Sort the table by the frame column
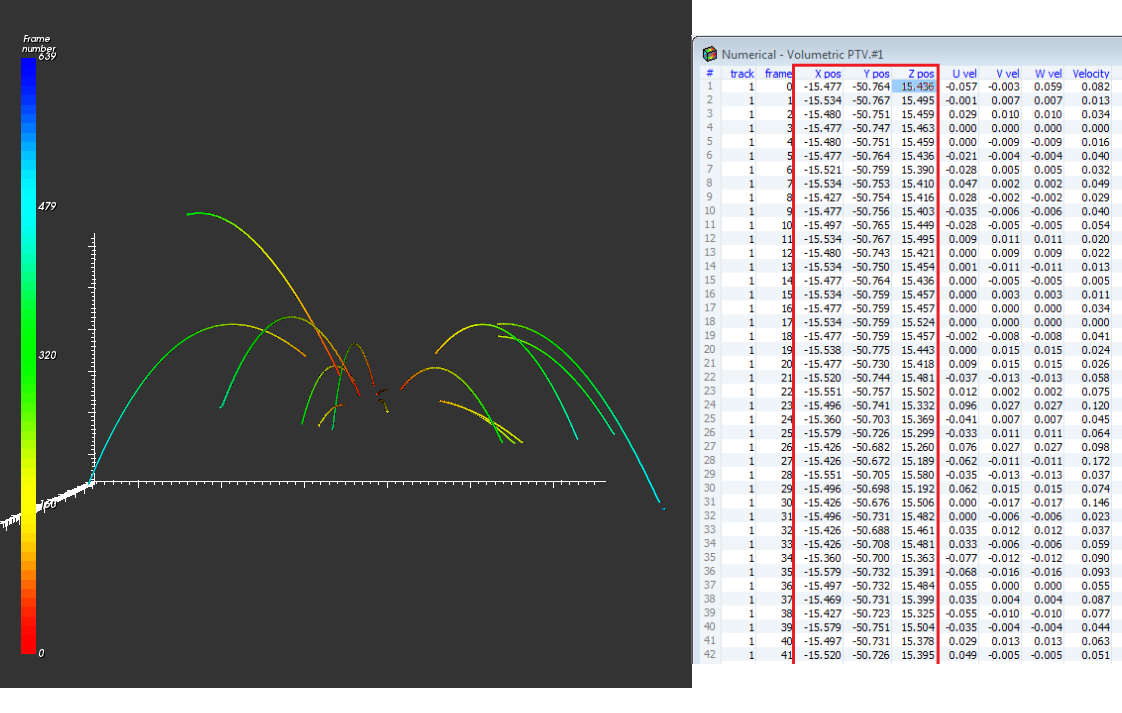Image resolution: width=1122 pixels, height=713 pixels. [x=778, y=73]
